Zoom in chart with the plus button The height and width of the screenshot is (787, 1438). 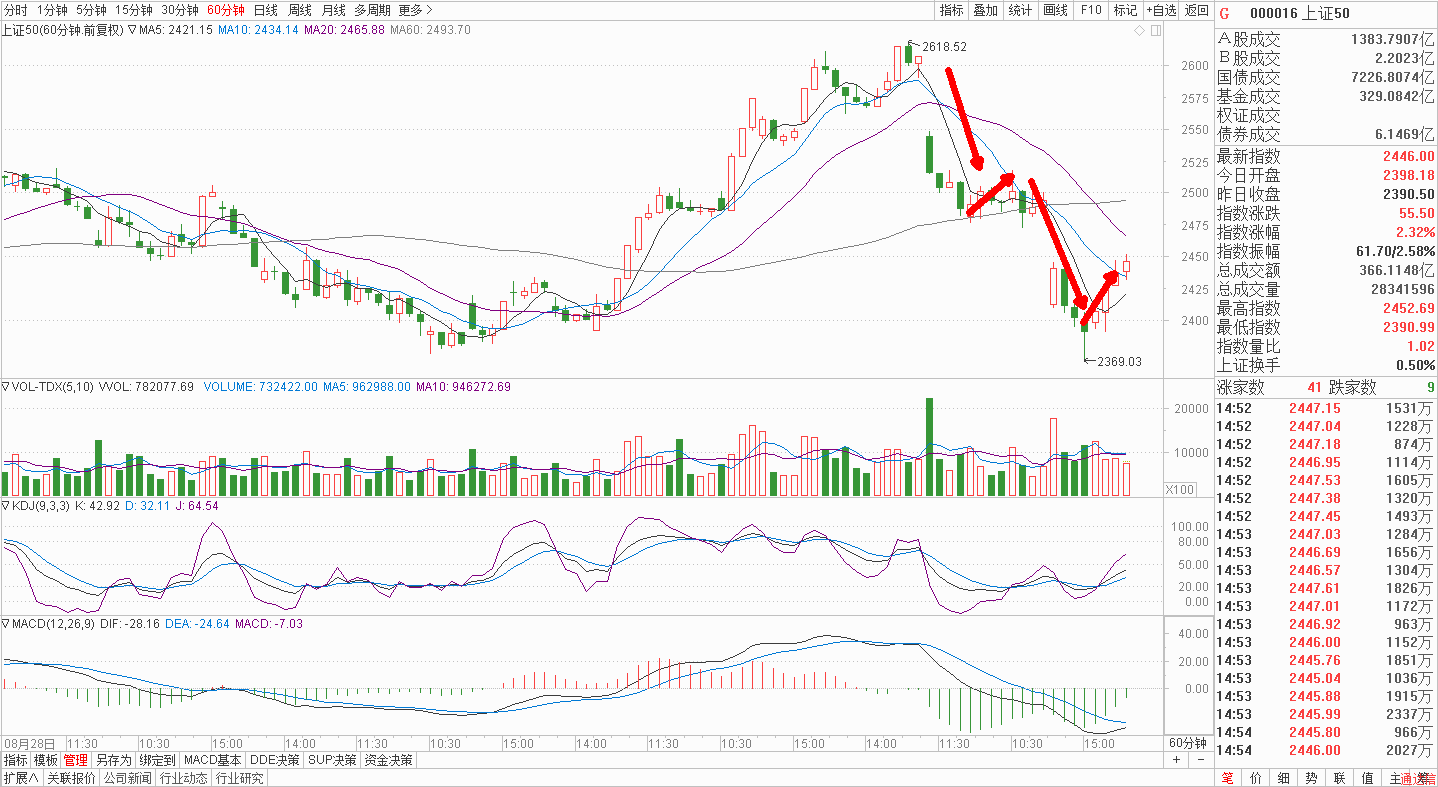[1176, 760]
